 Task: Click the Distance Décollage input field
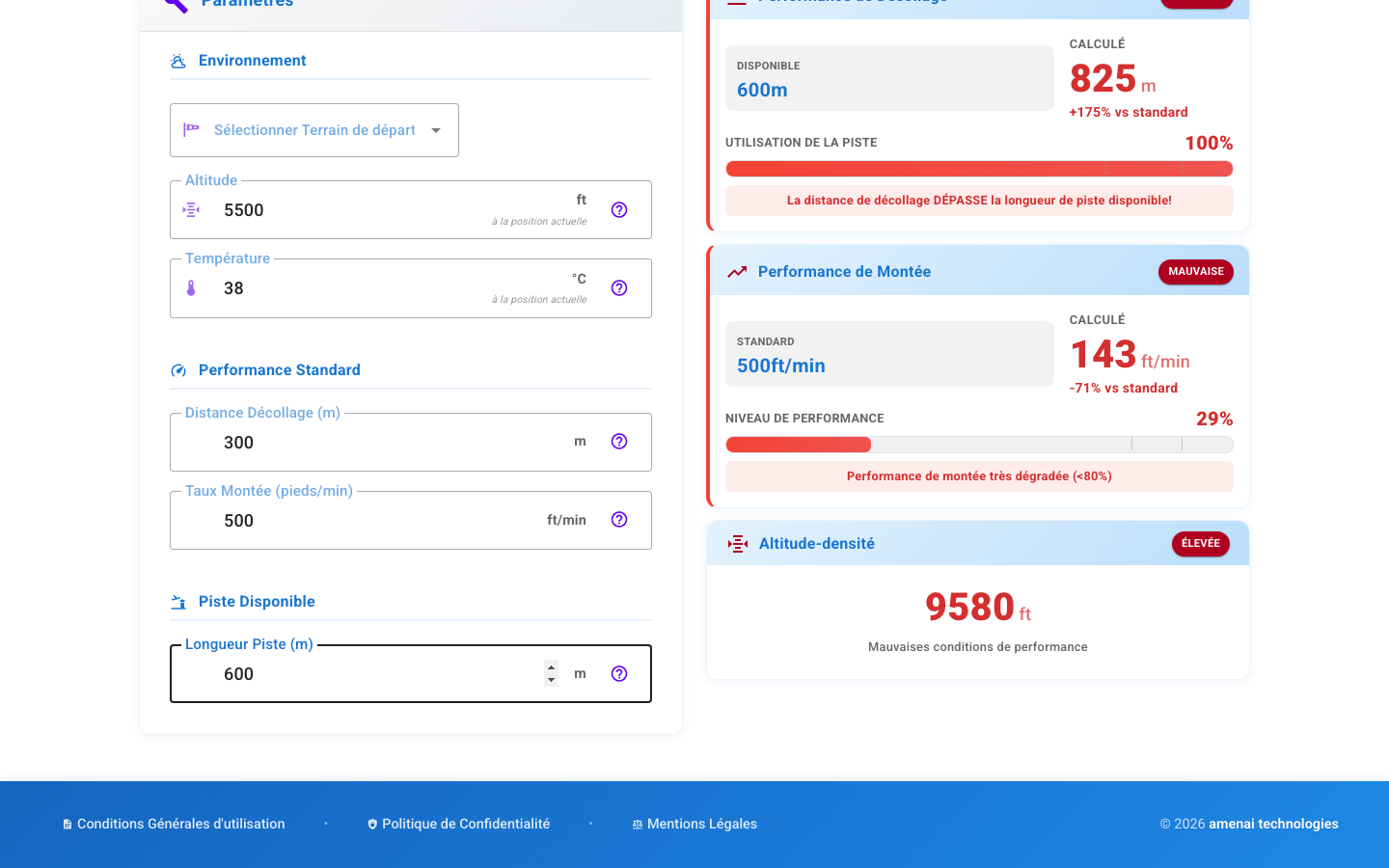pyautogui.click(x=386, y=443)
